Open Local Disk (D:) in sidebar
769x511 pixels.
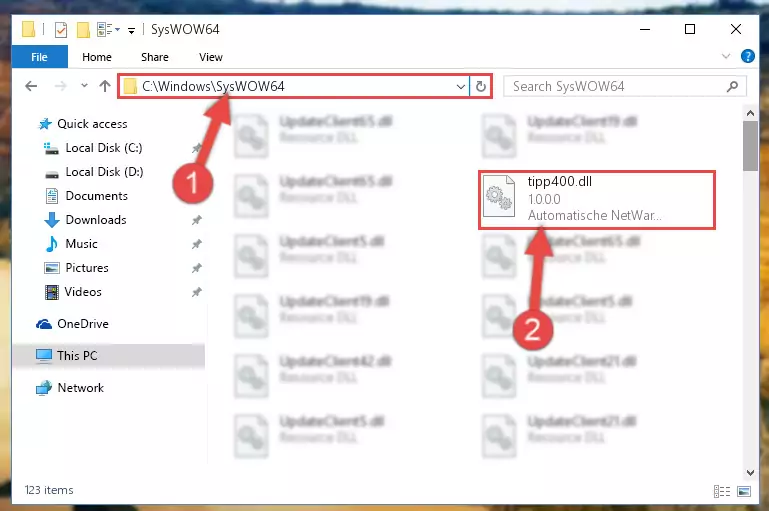(x=104, y=172)
